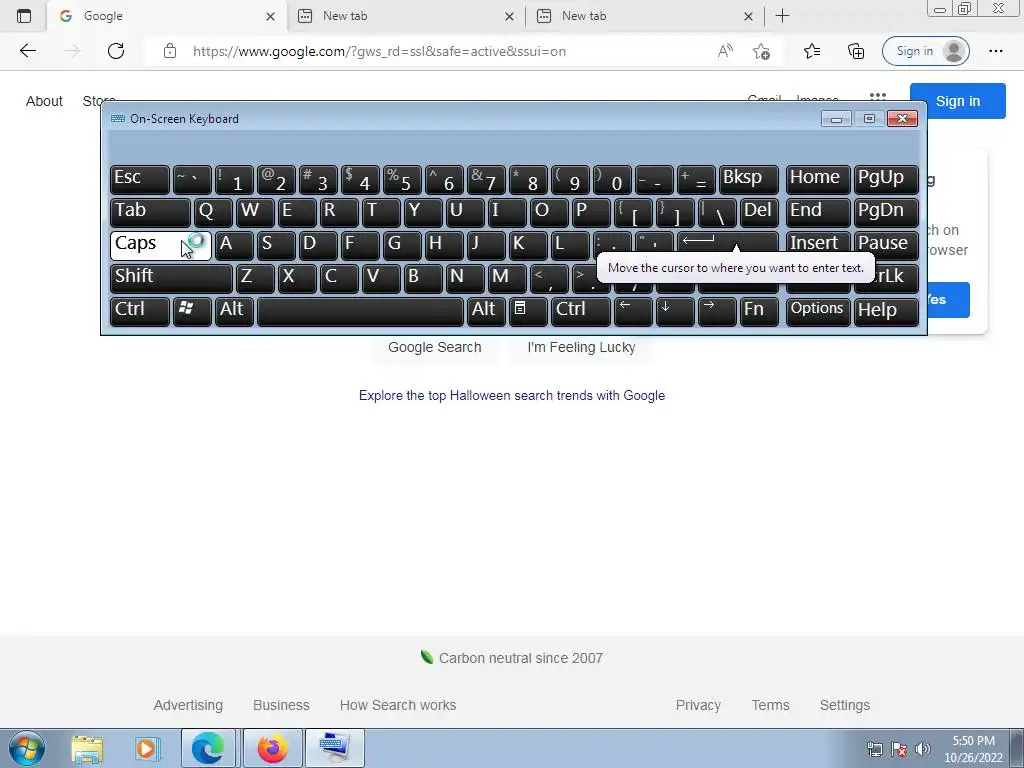Open Edge Settings and more menu
1024x768 pixels.
pyautogui.click(x=995, y=51)
